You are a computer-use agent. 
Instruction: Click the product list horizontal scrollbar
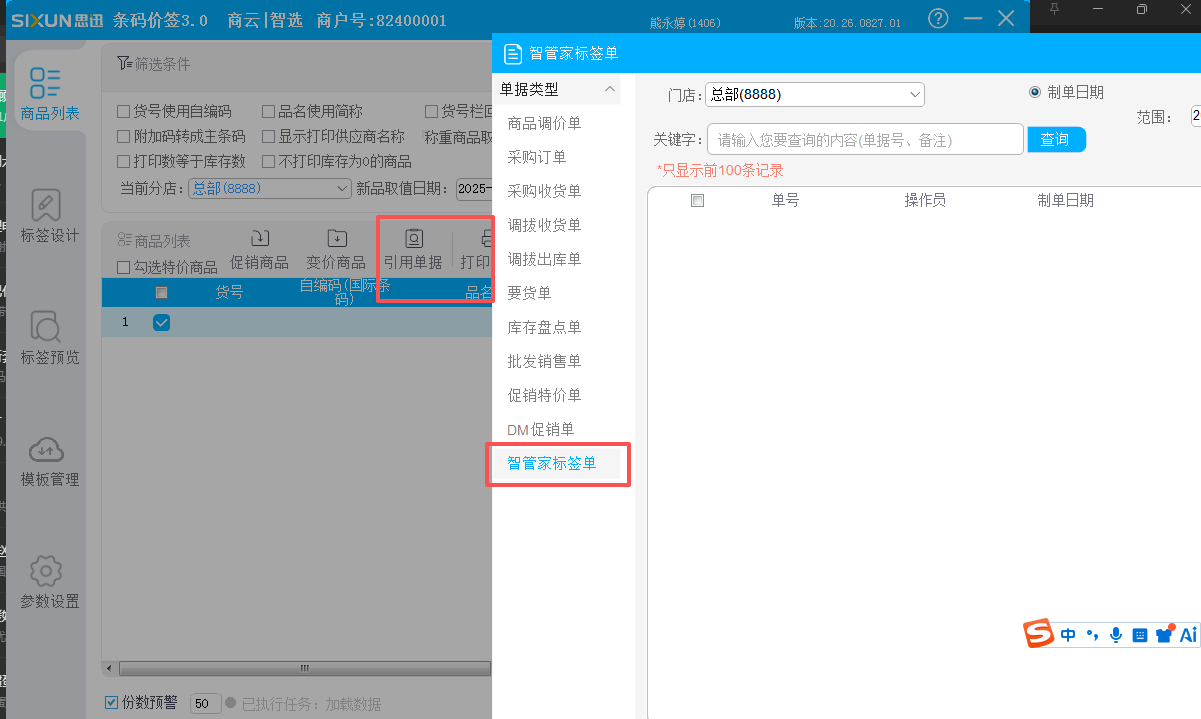point(306,668)
